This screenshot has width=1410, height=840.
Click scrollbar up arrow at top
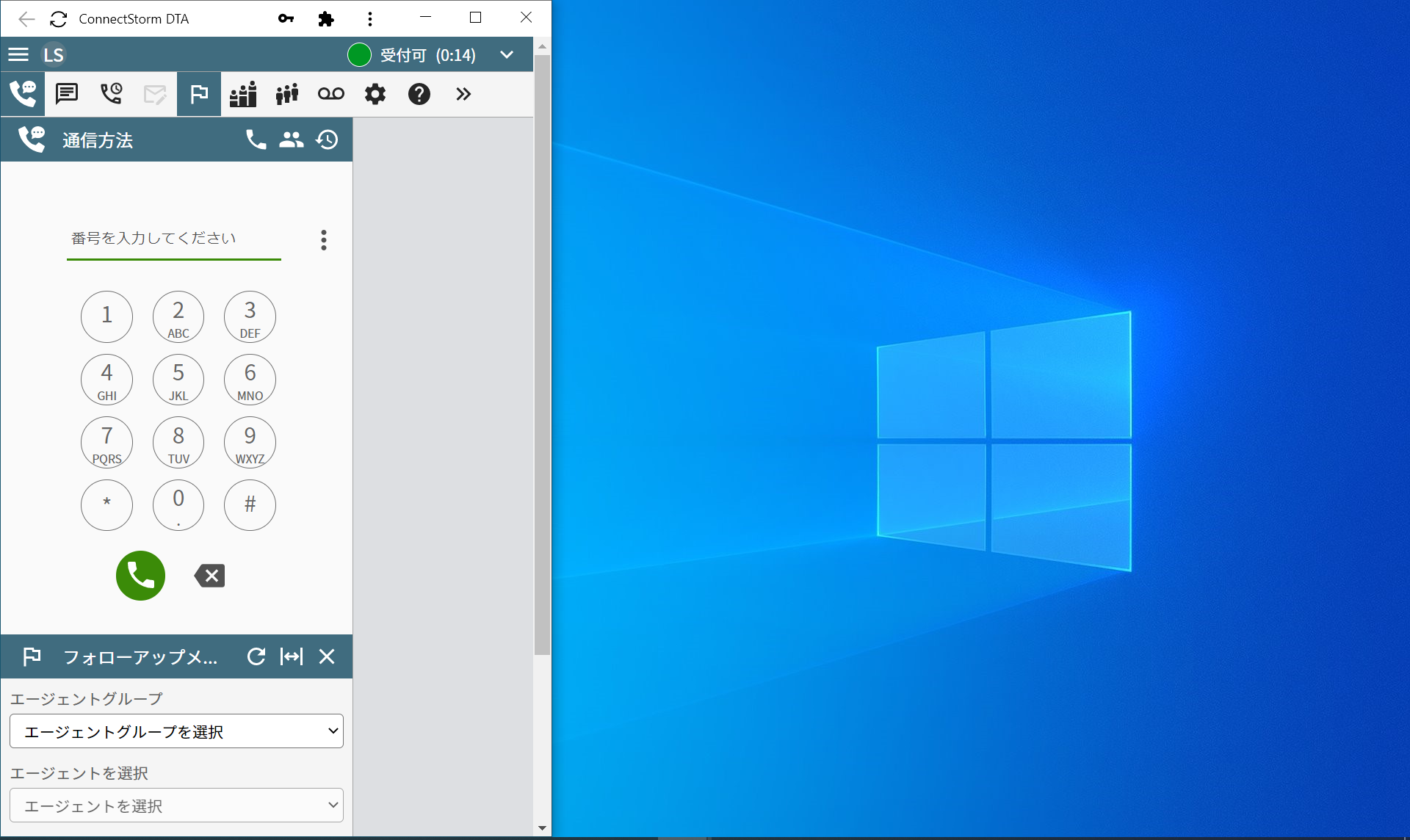(542, 46)
